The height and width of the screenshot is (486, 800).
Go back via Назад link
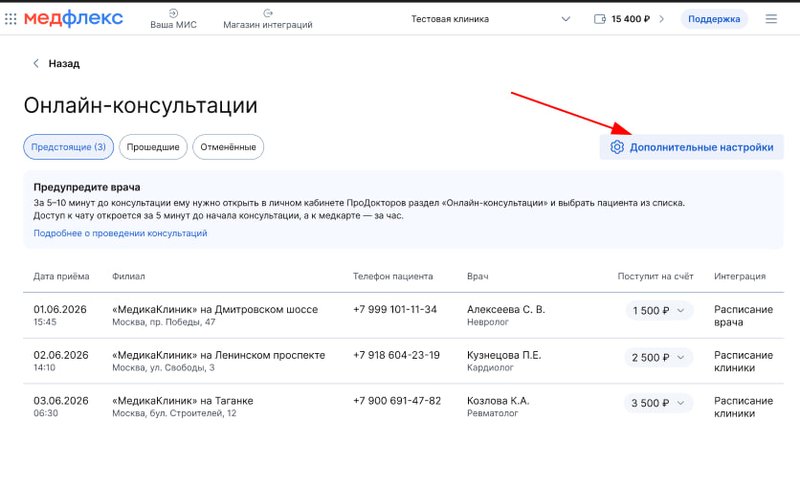coord(64,64)
